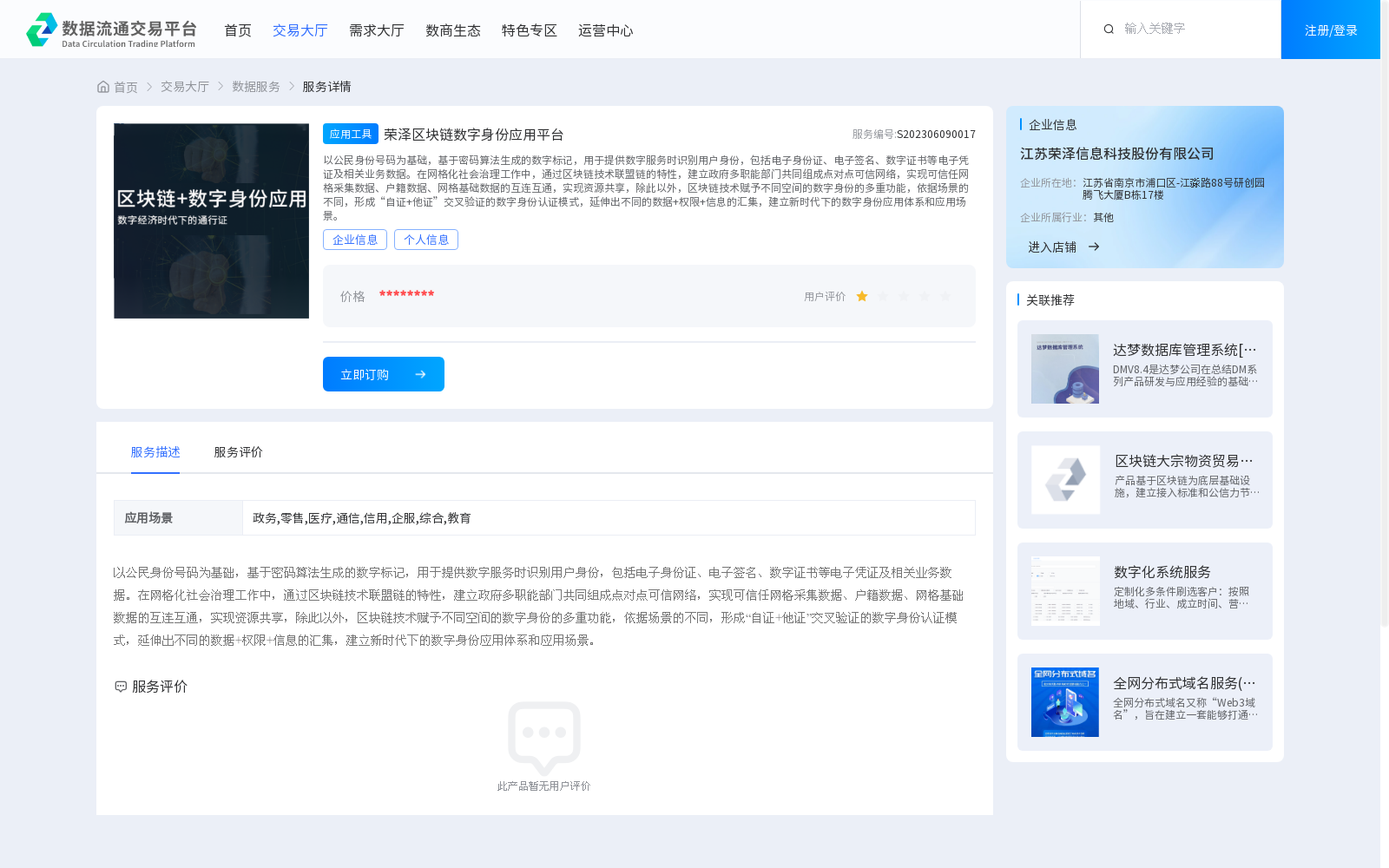1389x868 pixels.
Task: Click the third rating star
Action: [904, 296]
